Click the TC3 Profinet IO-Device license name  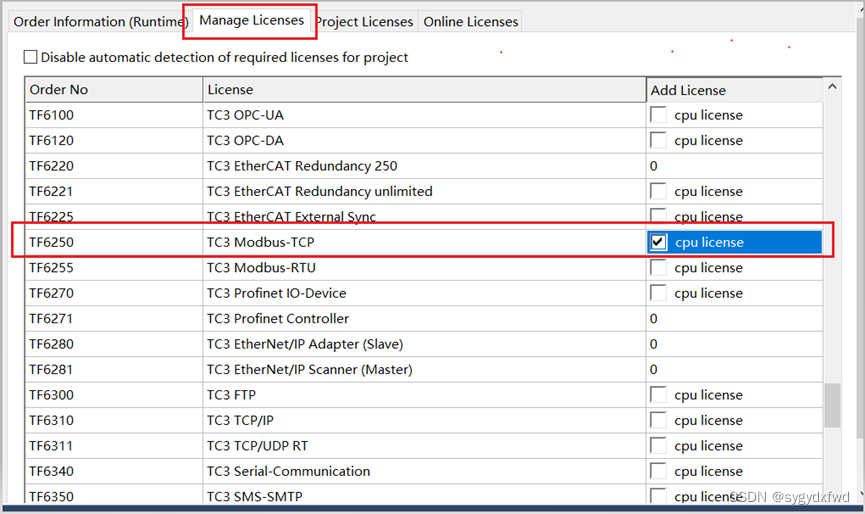pos(276,293)
